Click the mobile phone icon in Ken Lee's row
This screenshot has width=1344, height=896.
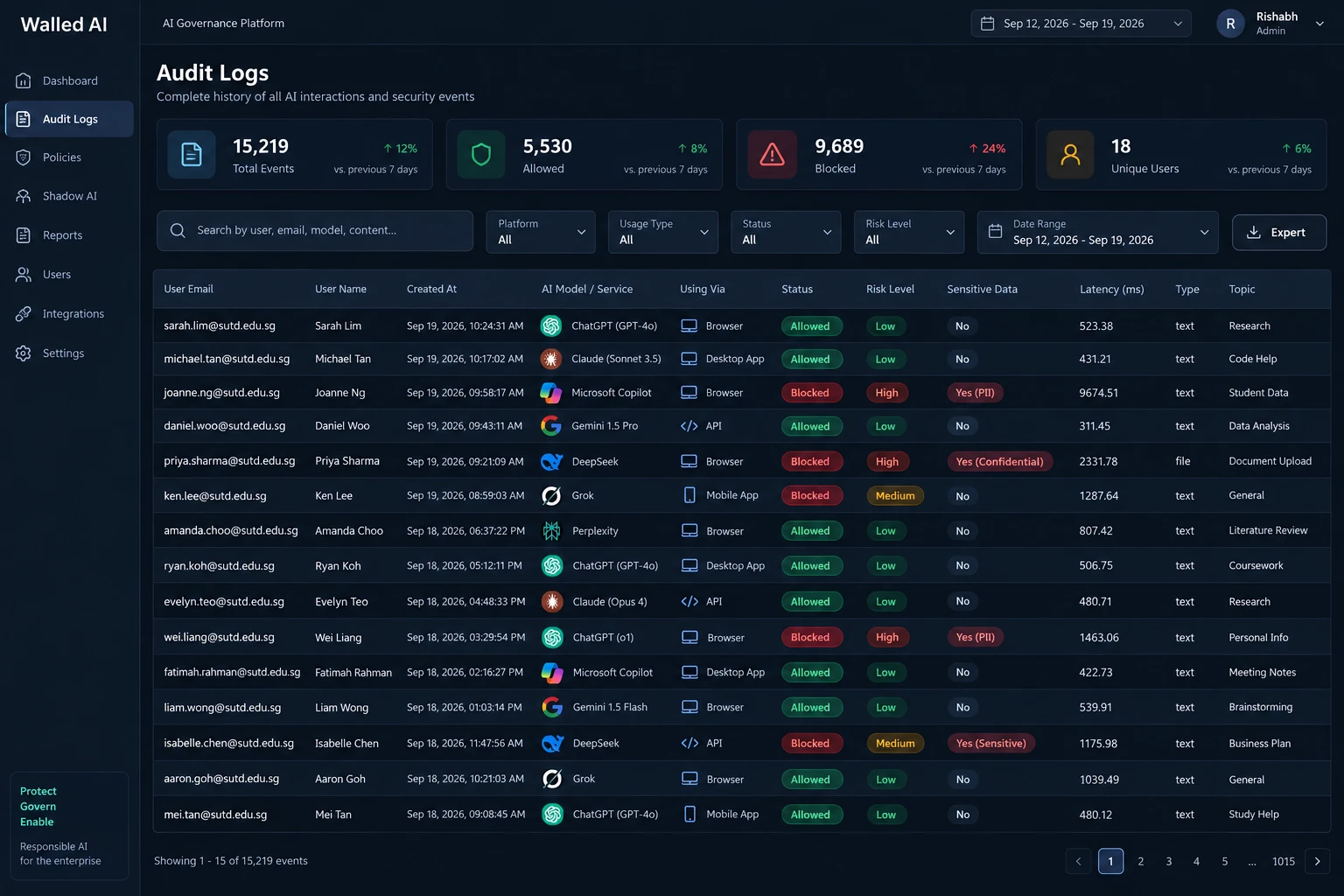point(689,495)
